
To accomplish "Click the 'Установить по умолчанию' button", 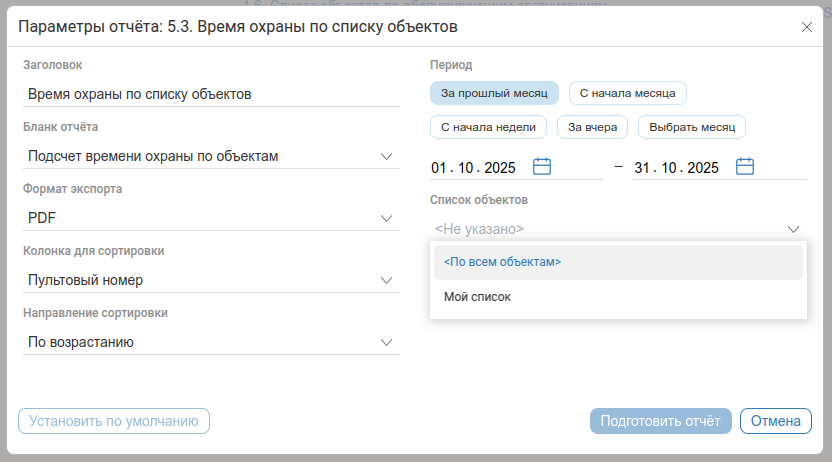I will coord(114,421).
